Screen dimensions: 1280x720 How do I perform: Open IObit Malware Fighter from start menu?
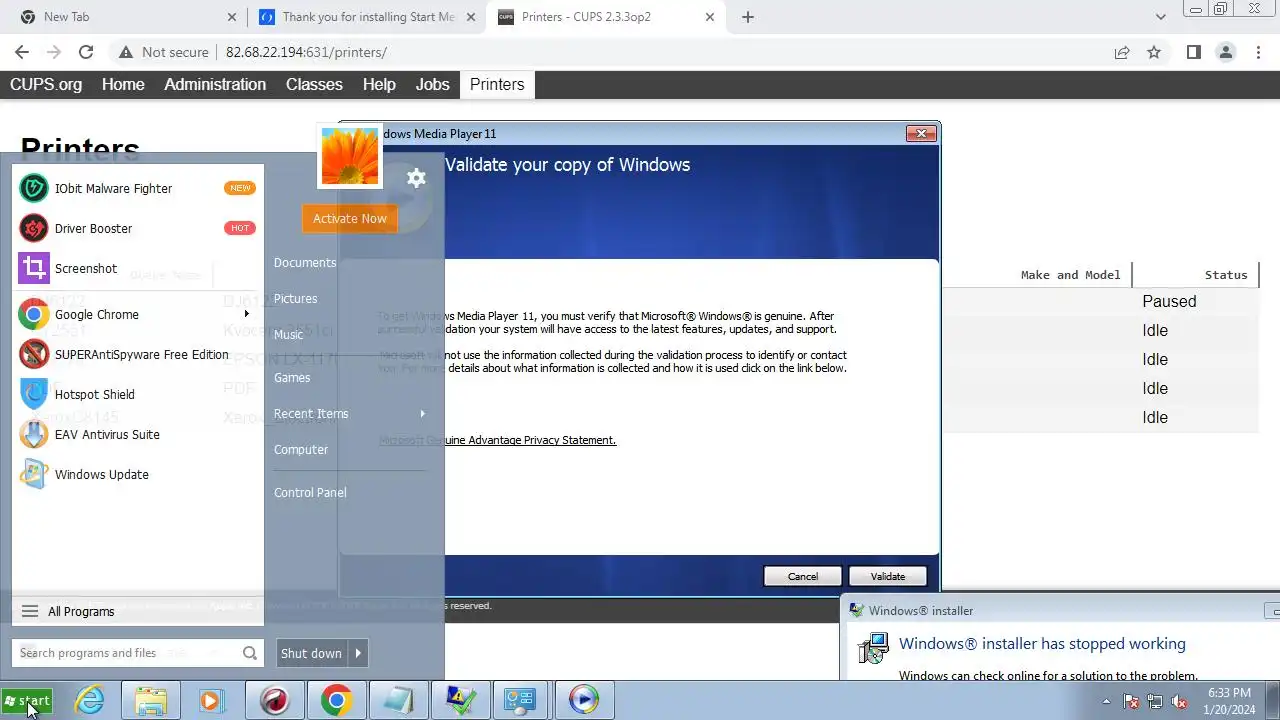[137, 188]
